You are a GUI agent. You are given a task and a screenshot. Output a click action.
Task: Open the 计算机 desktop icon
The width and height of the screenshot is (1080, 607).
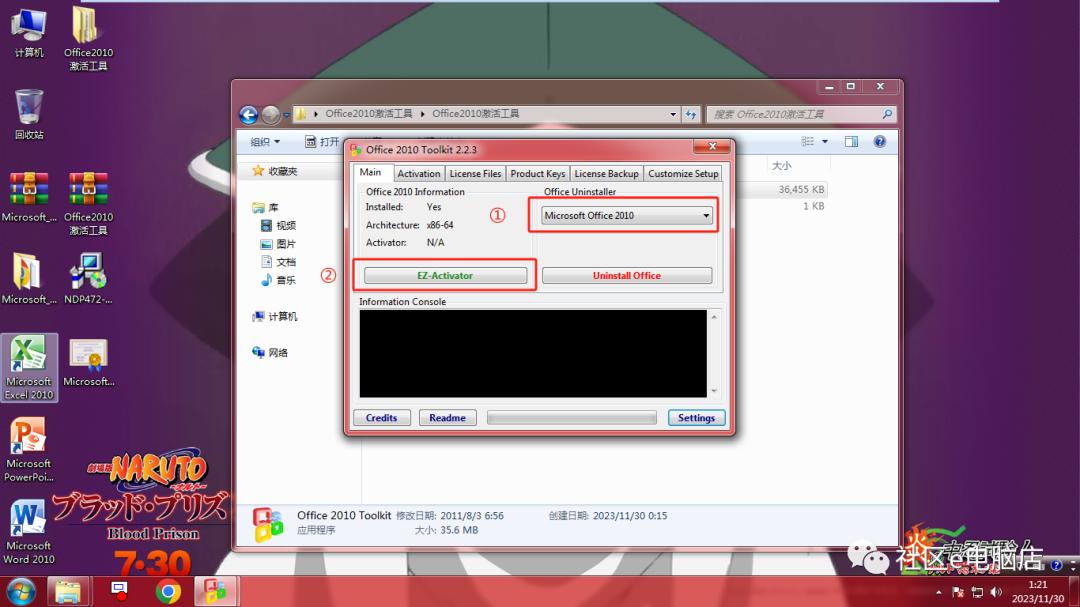29,31
